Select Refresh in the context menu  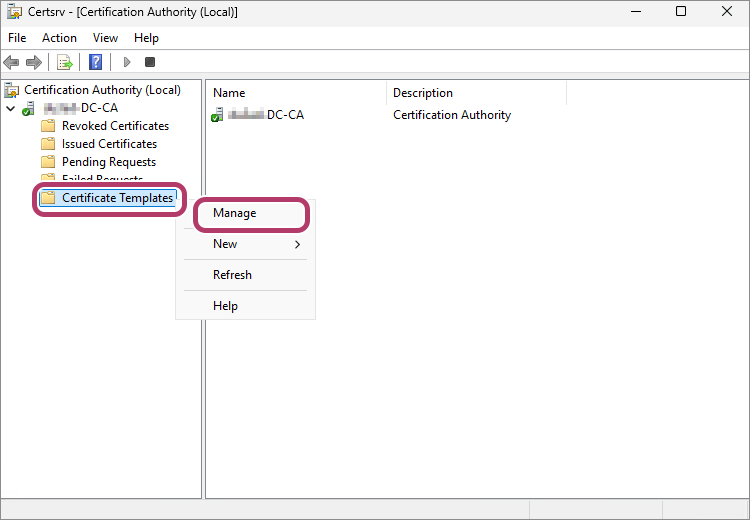pyautogui.click(x=232, y=275)
